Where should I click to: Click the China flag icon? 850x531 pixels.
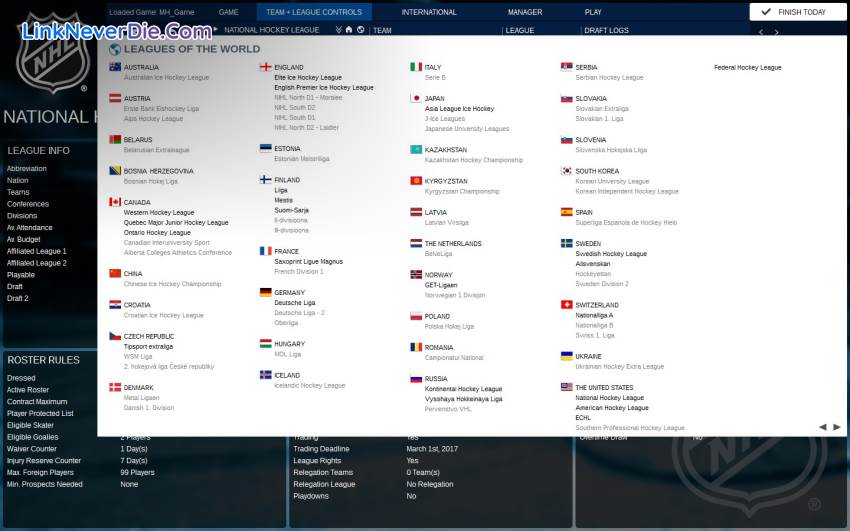(x=115, y=273)
